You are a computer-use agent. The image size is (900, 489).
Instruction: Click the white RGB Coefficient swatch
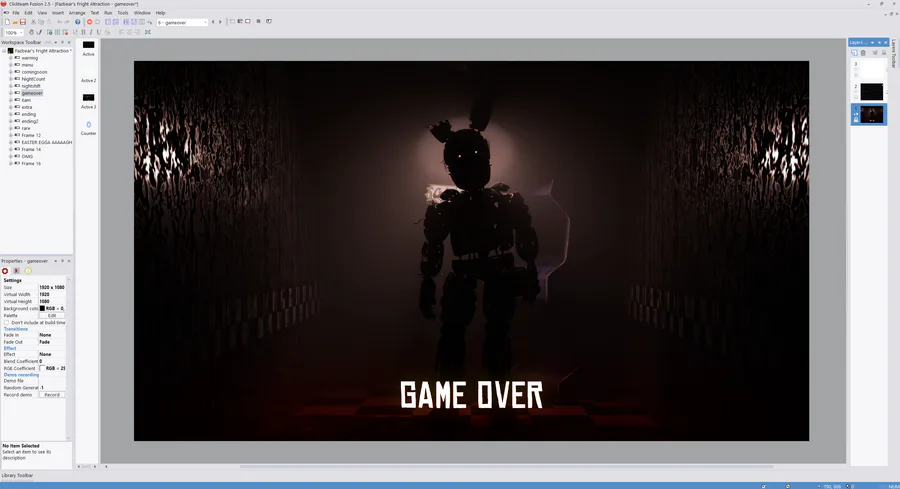42,368
